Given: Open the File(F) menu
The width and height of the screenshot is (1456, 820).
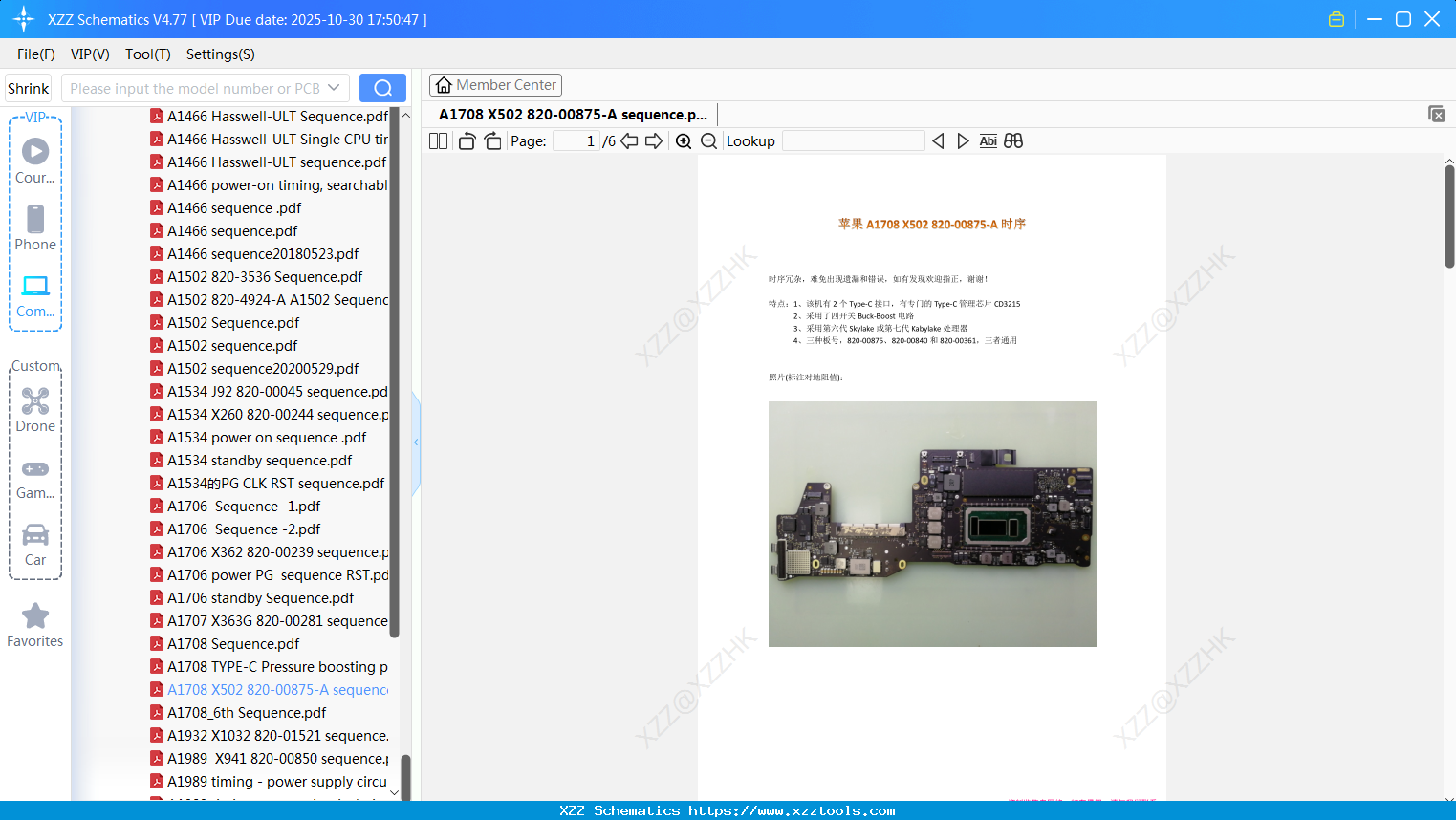Looking at the screenshot, I should tap(36, 54).
